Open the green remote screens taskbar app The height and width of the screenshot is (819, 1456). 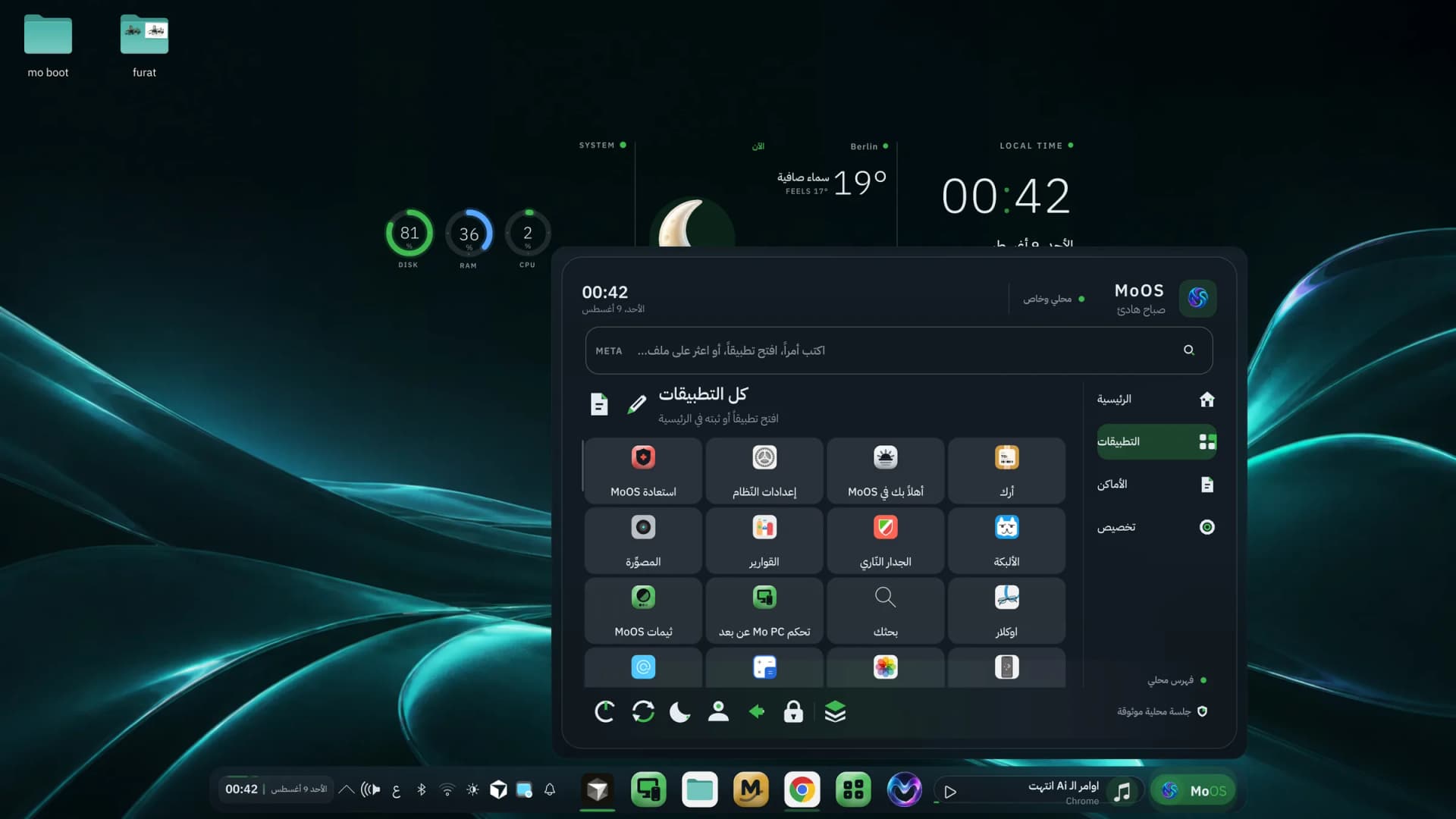[x=648, y=790]
